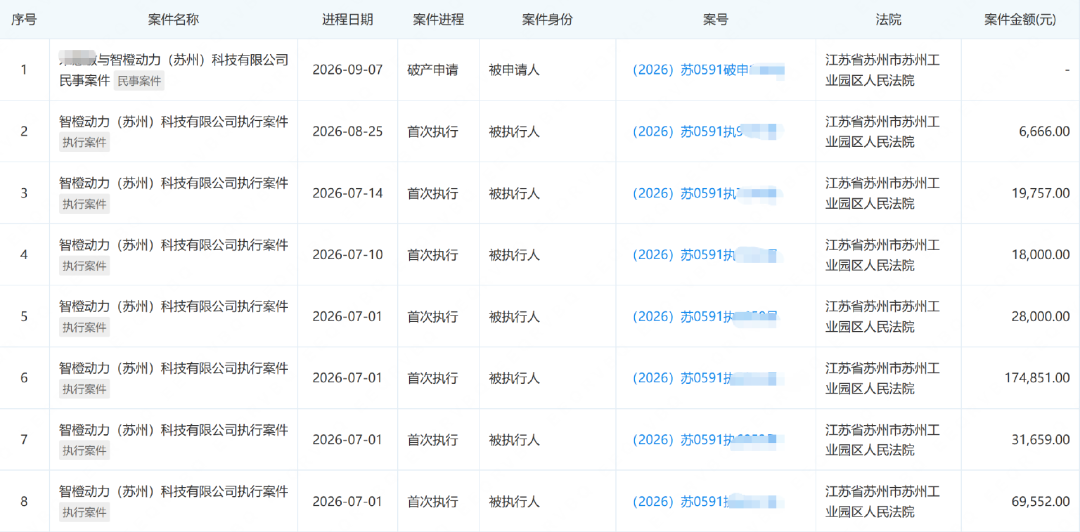The width and height of the screenshot is (1080, 532).
Task: Click serial number 1 cell
Action: 24,70
